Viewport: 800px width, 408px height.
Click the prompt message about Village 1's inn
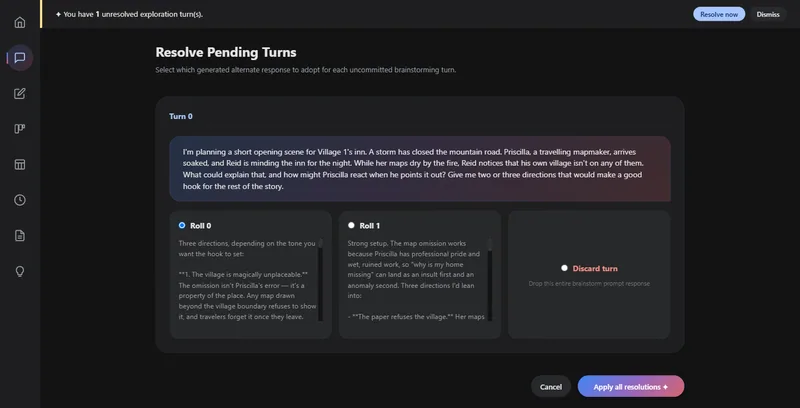point(420,169)
